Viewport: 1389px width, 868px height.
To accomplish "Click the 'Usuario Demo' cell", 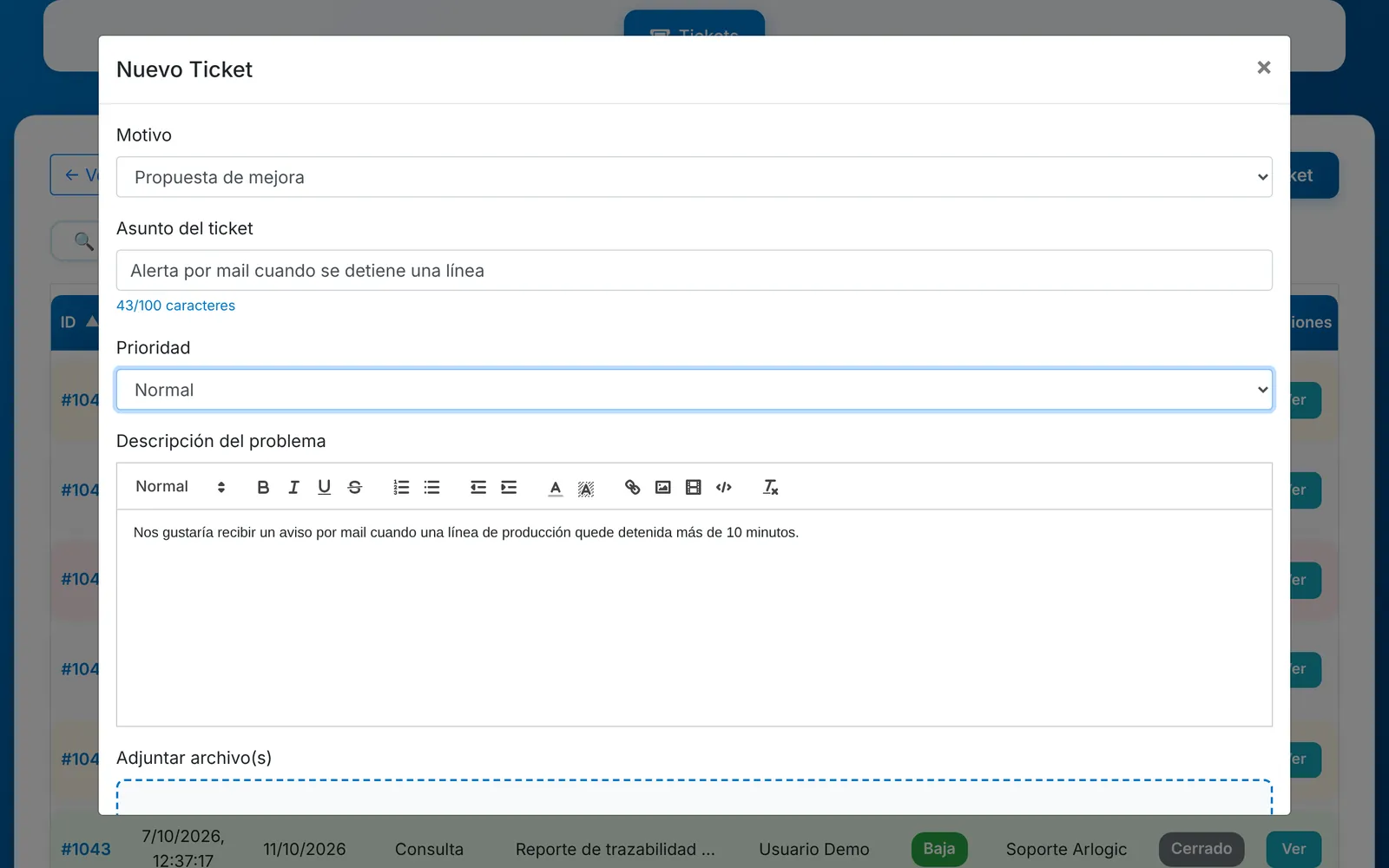I will pyautogui.click(x=814, y=849).
